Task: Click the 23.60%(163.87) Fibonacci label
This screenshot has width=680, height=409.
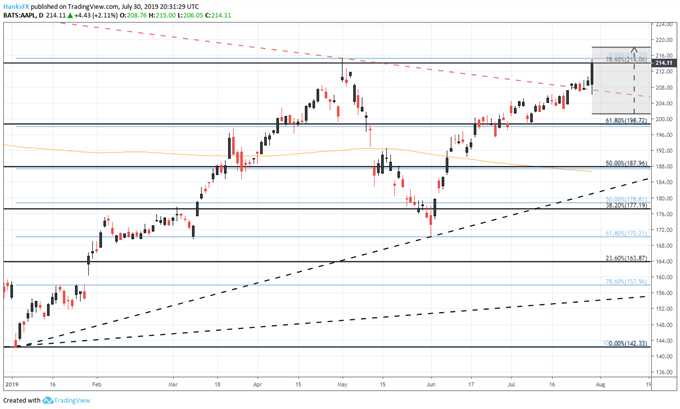Action: tap(626, 258)
